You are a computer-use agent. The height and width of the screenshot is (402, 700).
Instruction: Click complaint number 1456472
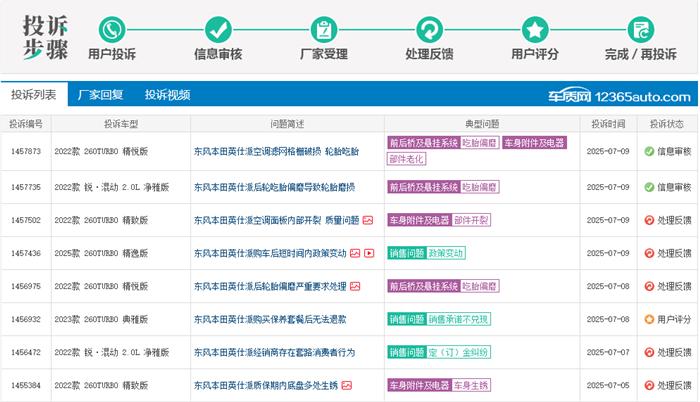coord(26,352)
